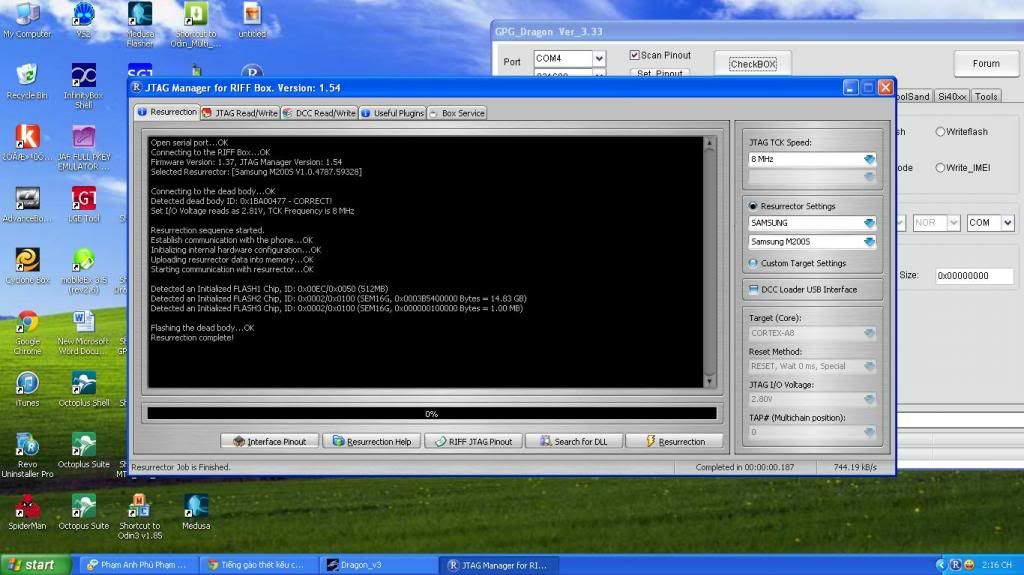Click CheckBOX button in GPG Dragon
The height and width of the screenshot is (575, 1024).
click(x=753, y=64)
